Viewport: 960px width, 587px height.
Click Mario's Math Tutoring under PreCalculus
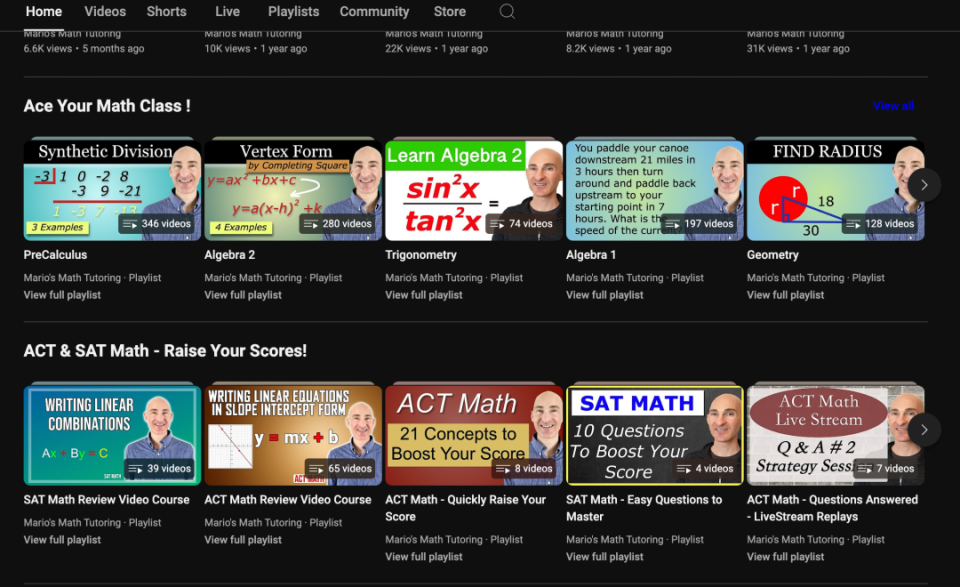pos(72,278)
